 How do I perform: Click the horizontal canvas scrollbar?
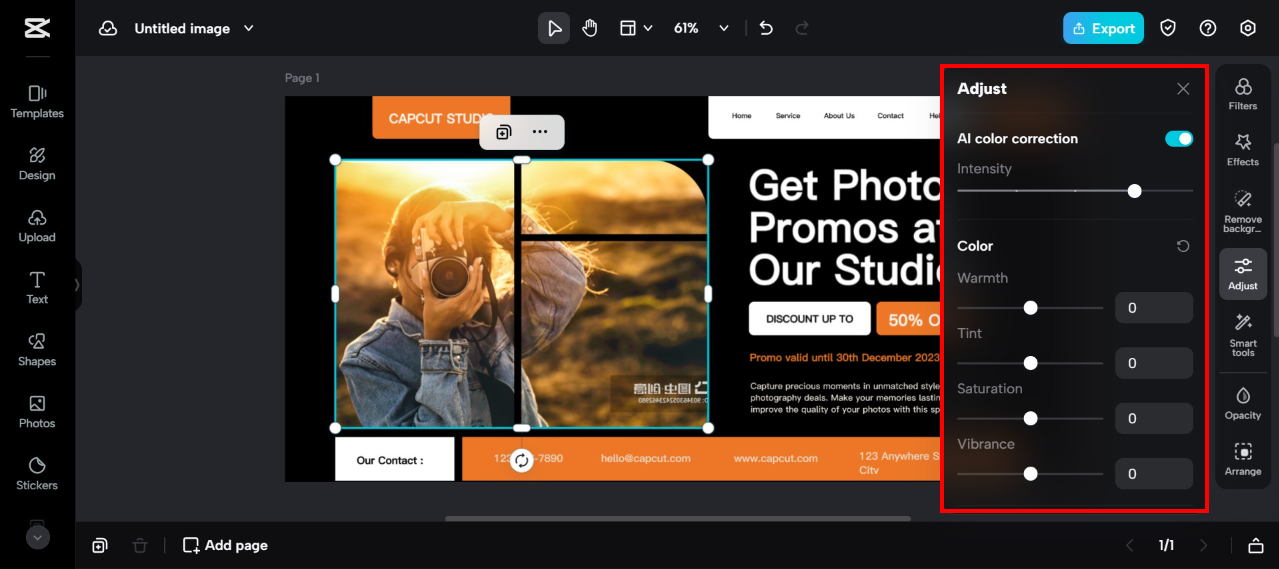(x=677, y=519)
